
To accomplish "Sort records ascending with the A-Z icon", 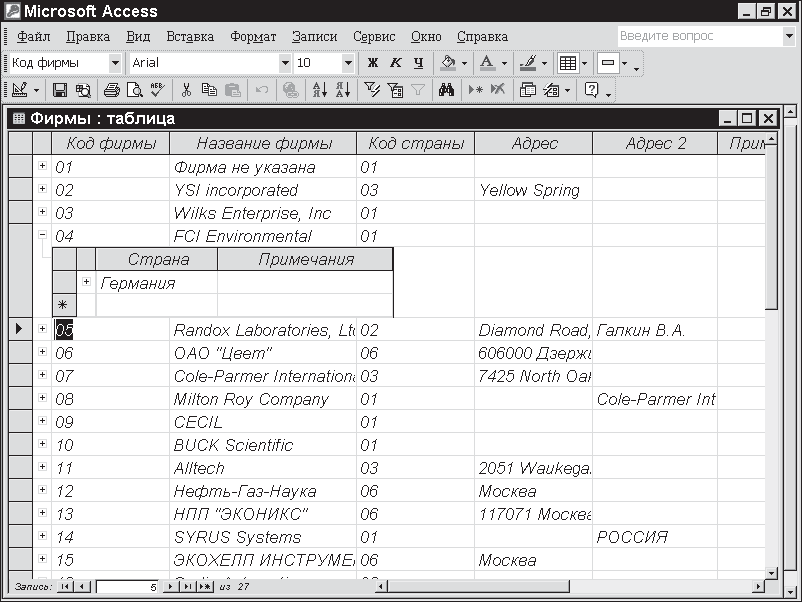I will pyautogui.click(x=320, y=90).
